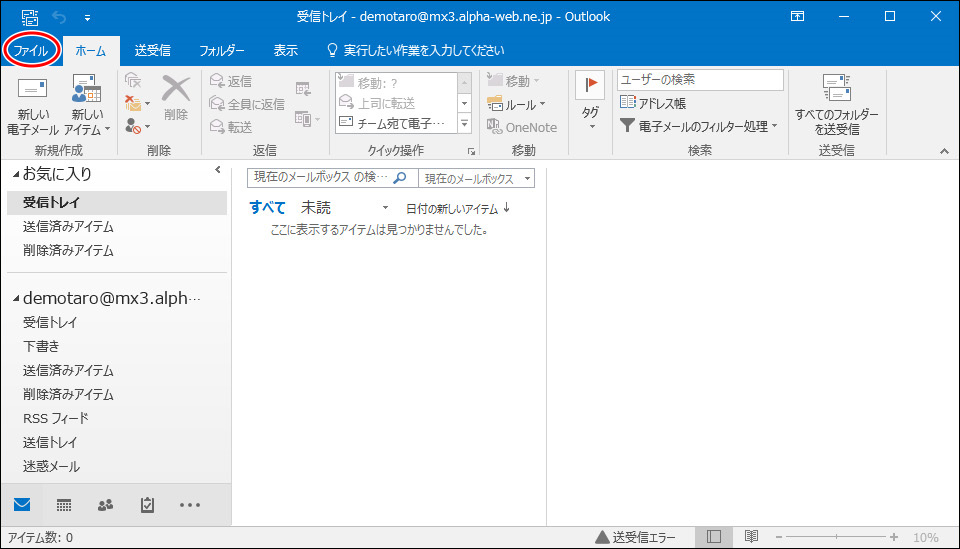Minimize the folder pane with arrow
Image resolution: width=960 pixels, height=549 pixels.
click(218, 170)
